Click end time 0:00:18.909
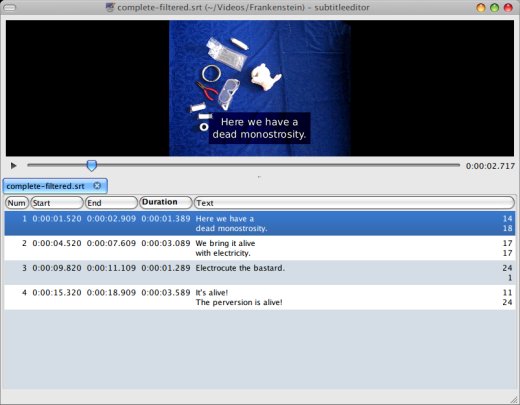Screen dimensions: 520x405 coord(111,293)
